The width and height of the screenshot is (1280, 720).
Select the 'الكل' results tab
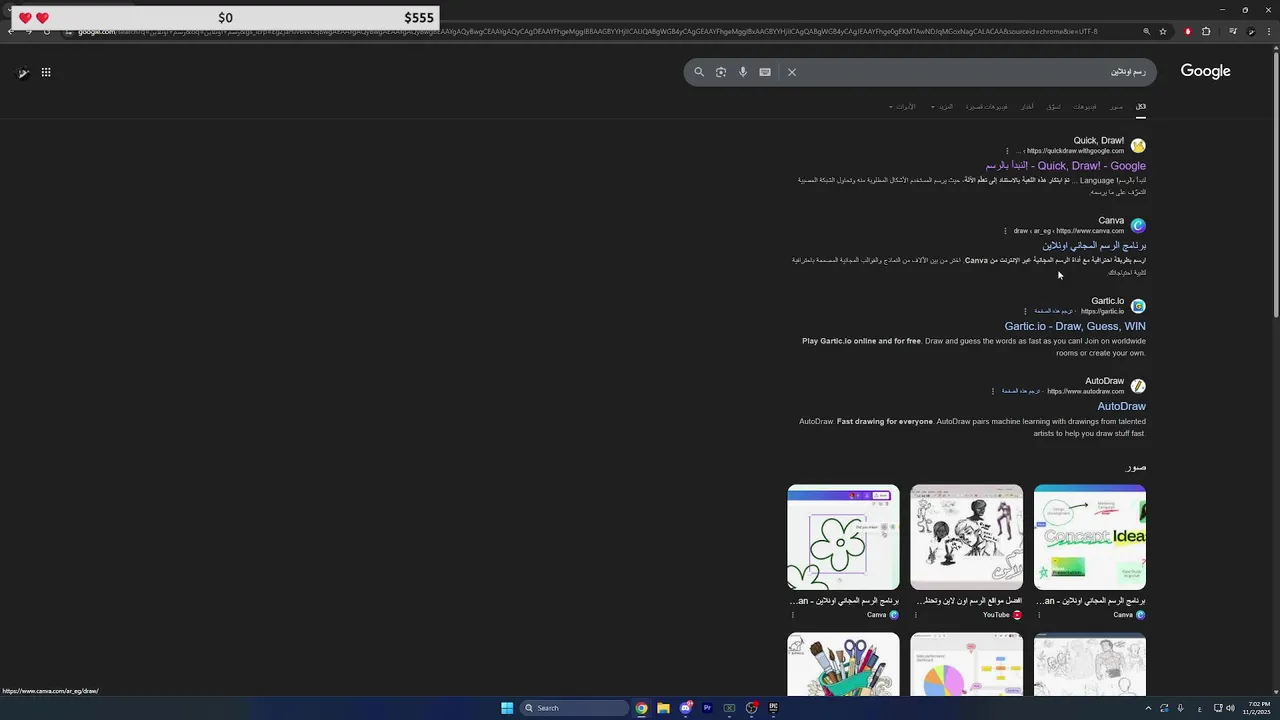[1140, 106]
